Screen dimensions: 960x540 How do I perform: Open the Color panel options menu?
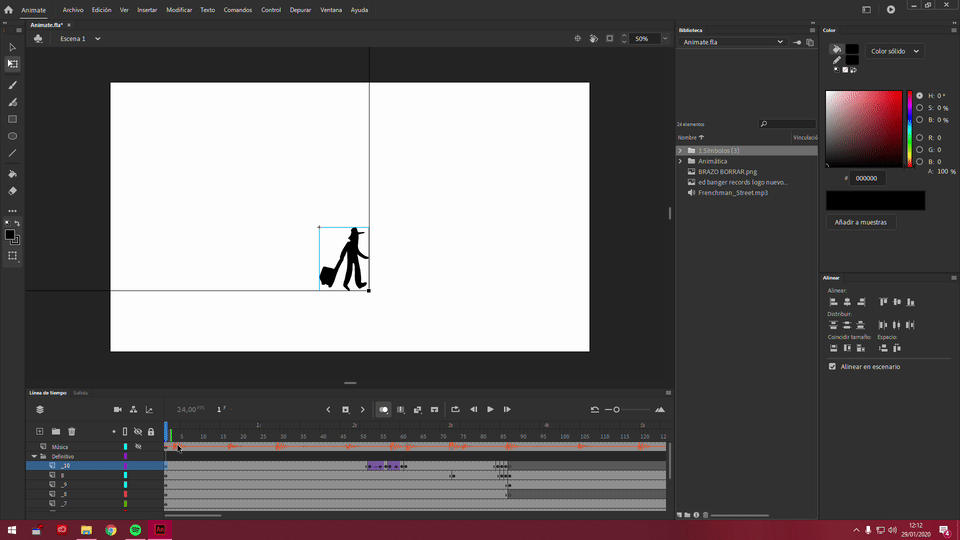(x=953, y=30)
